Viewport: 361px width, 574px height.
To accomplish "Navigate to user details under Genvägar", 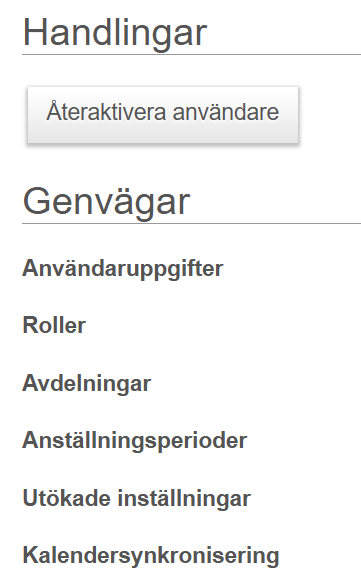I will [x=123, y=270].
